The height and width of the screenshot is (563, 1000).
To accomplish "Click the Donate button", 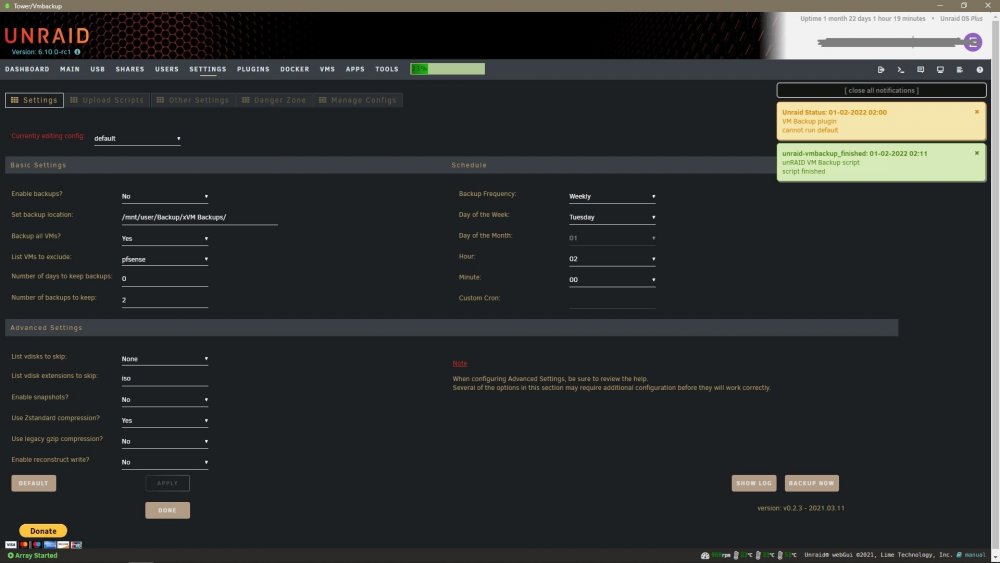I will point(43,531).
